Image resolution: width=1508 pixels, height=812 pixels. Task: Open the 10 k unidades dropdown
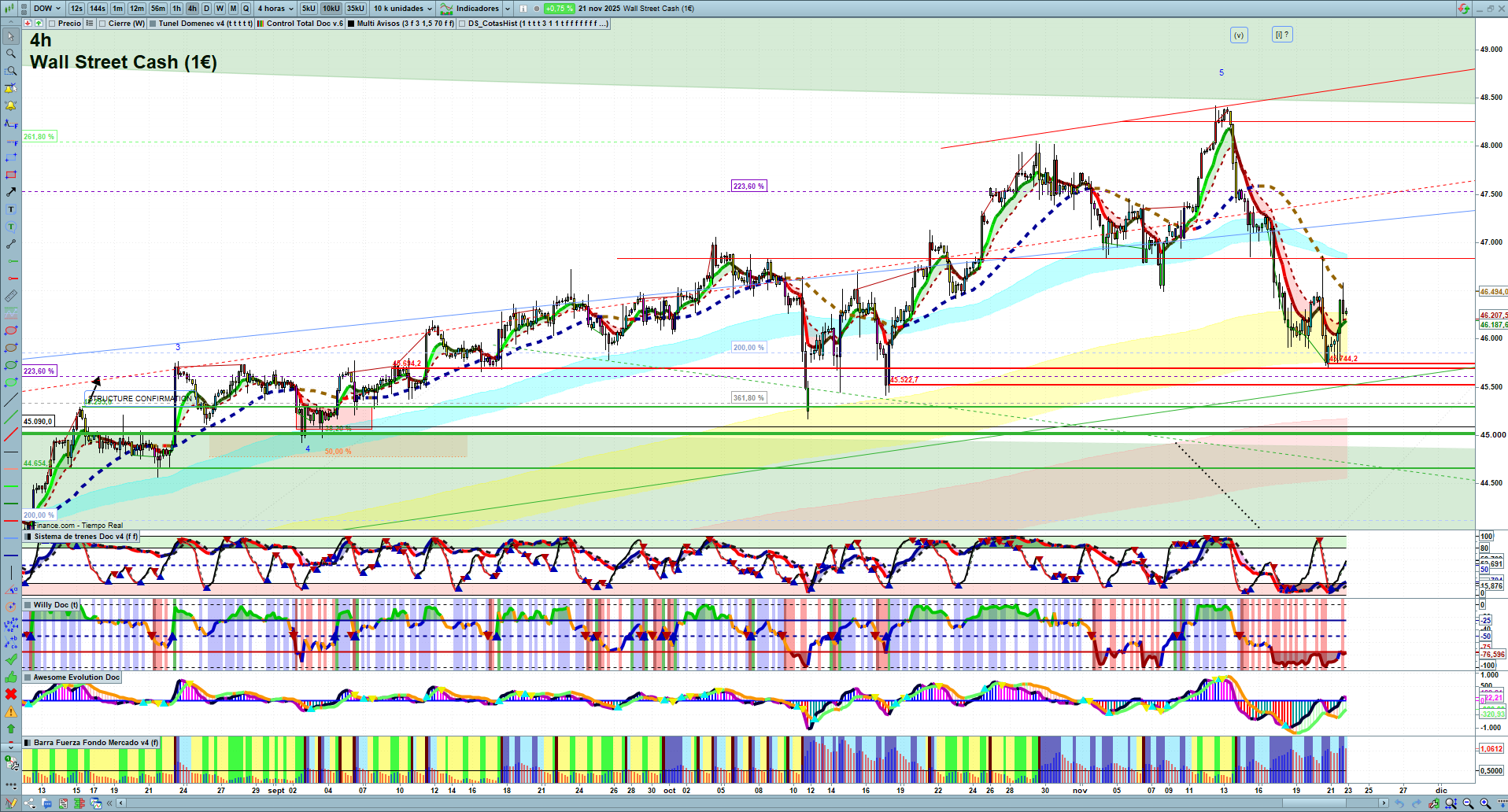pyautogui.click(x=403, y=9)
